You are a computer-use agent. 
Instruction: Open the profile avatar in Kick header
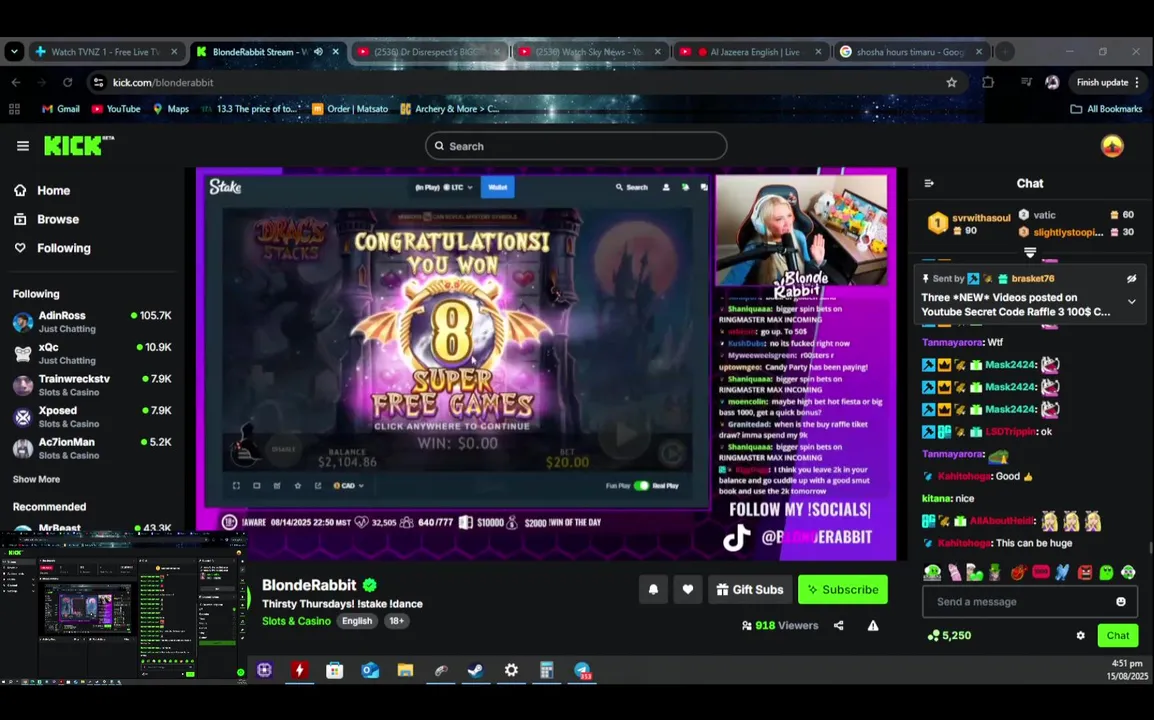pos(1112,146)
